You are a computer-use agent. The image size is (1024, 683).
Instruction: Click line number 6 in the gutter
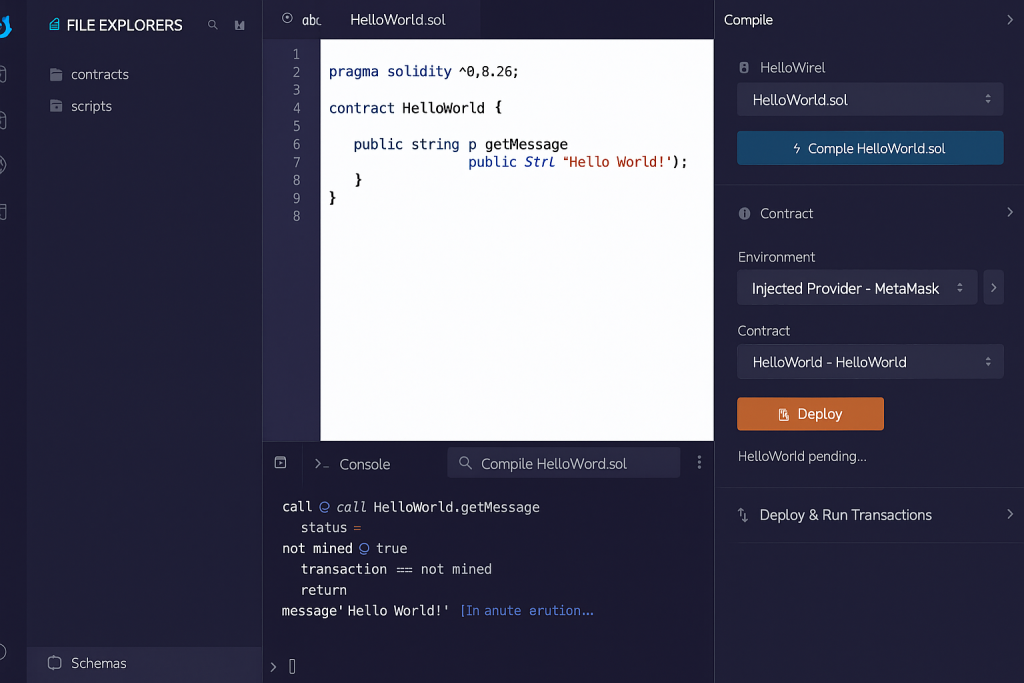coord(296,144)
